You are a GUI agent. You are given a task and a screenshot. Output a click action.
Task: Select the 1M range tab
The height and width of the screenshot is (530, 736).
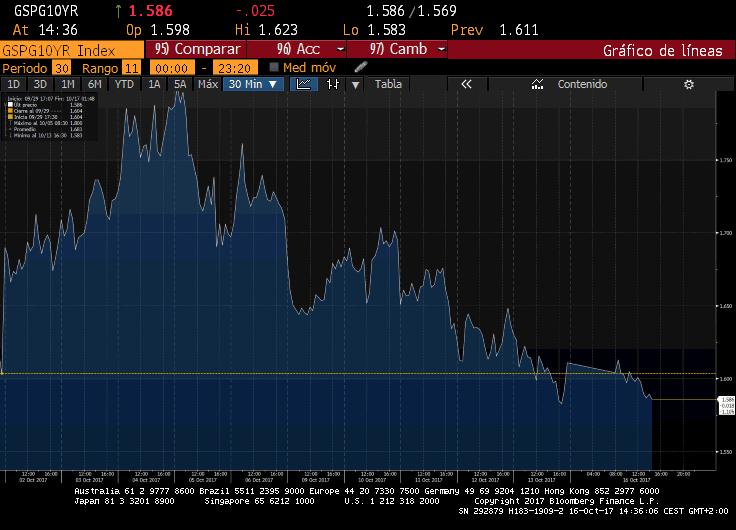[68, 84]
